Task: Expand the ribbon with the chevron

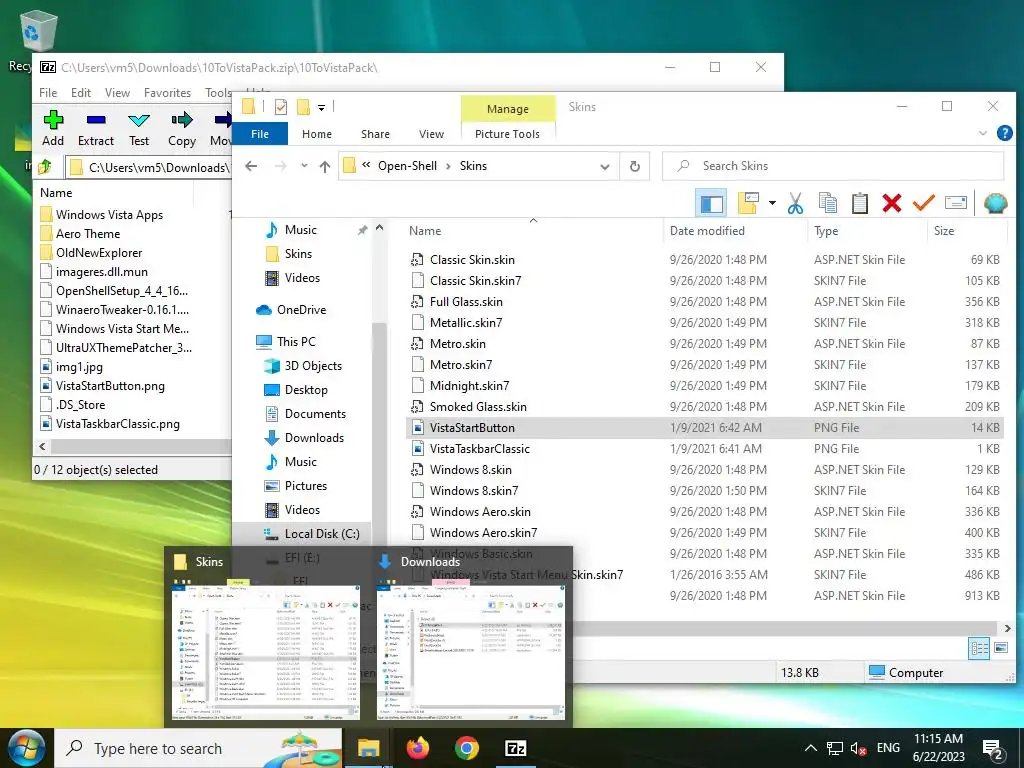Action: 983,133
